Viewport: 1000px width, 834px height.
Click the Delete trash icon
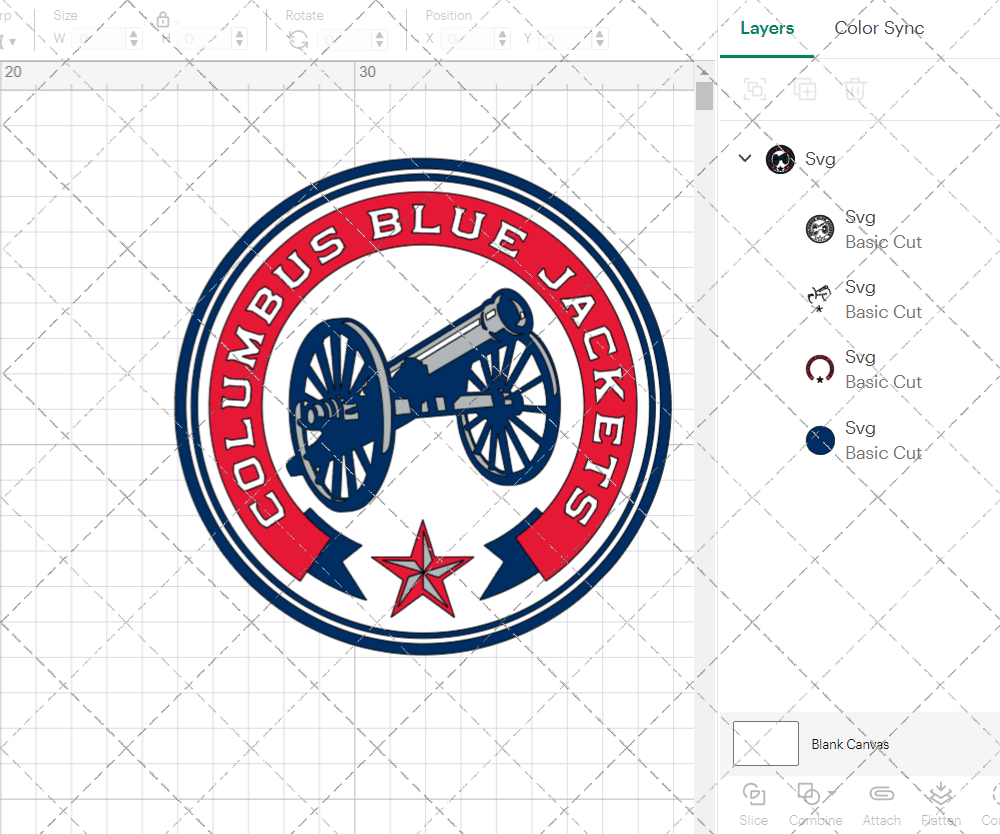point(855,89)
